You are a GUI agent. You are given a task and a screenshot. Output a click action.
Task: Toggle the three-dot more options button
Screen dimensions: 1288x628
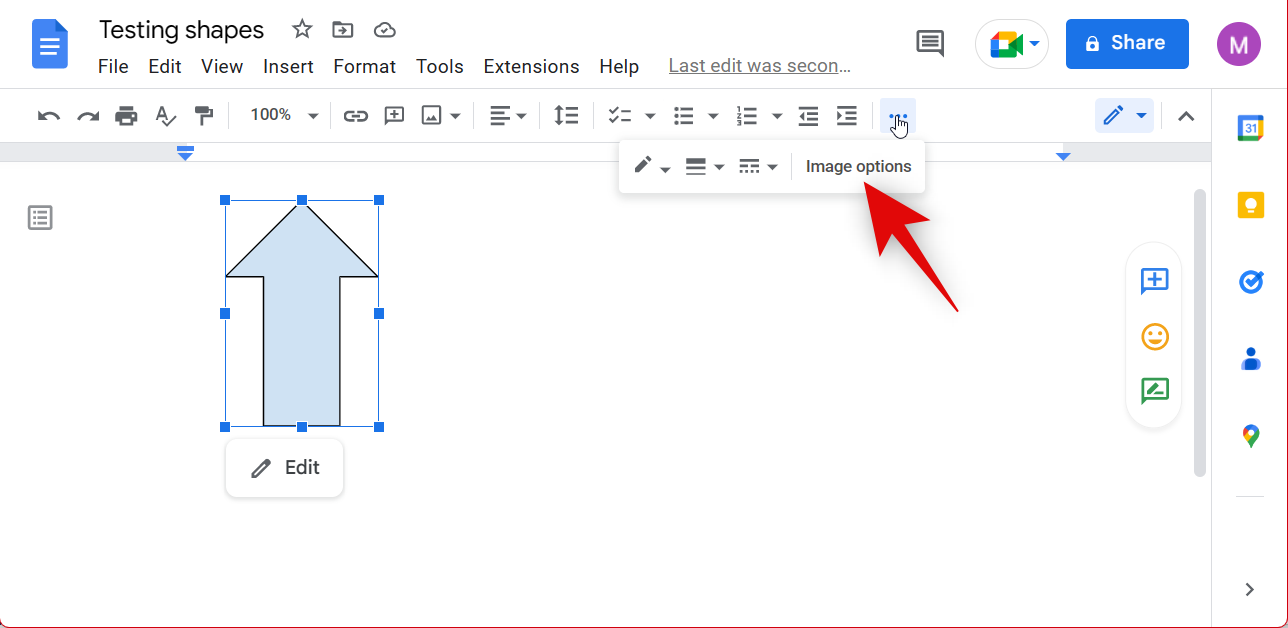(x=898, y=117)
